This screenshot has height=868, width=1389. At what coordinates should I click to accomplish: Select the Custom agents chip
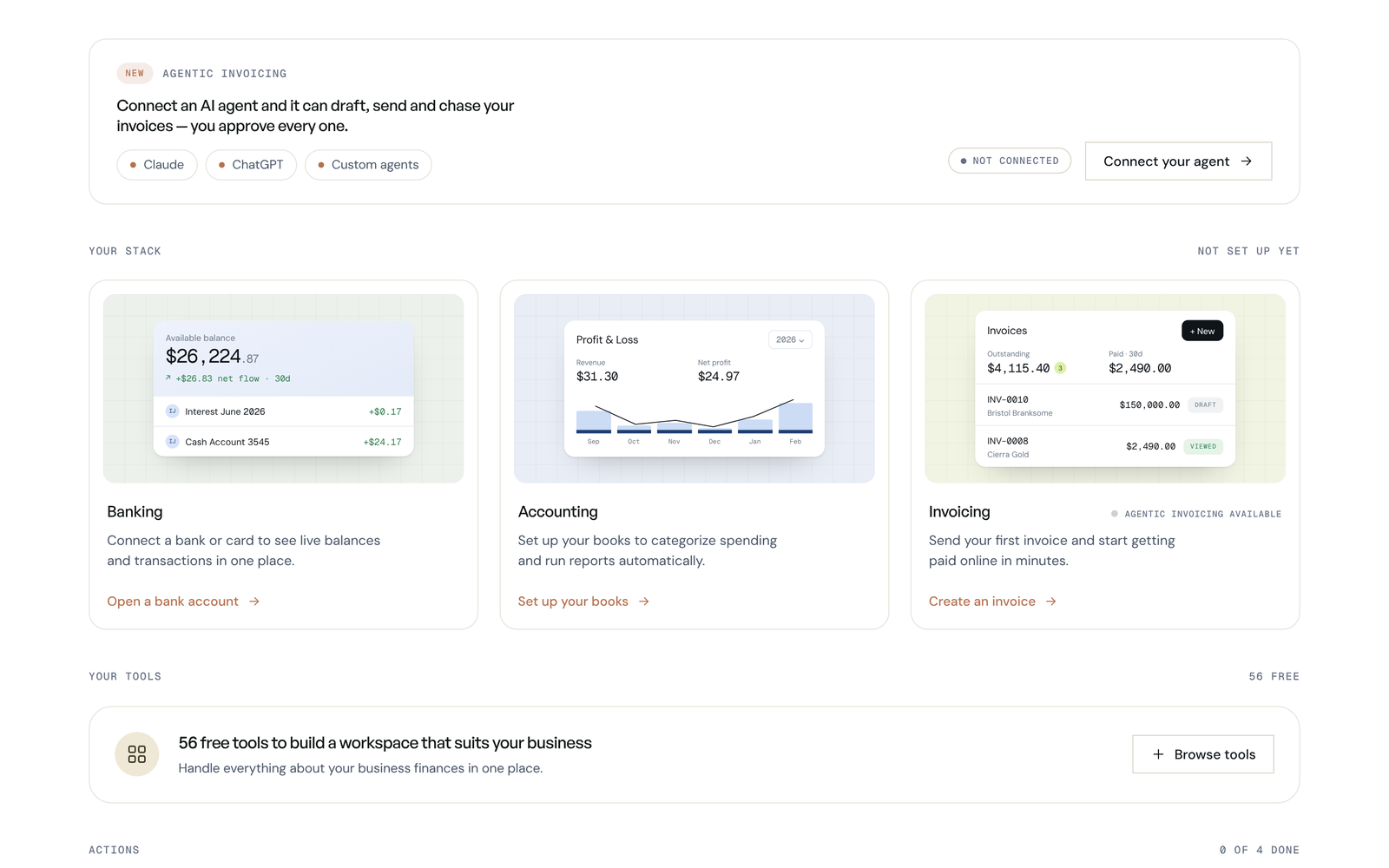368,165
